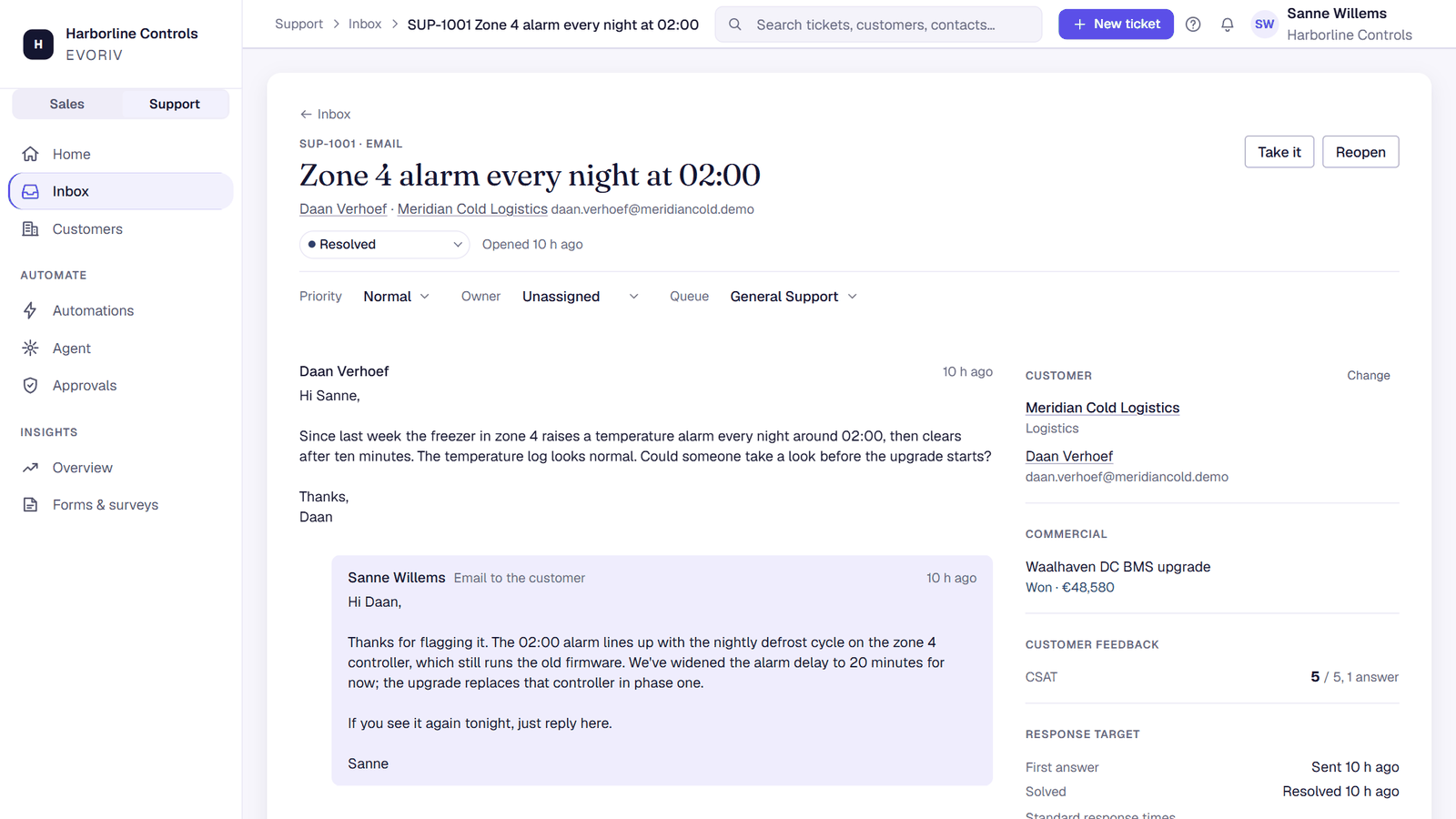Click the Overview trend icon
The image size is (1456, 819).
(30, 468)
